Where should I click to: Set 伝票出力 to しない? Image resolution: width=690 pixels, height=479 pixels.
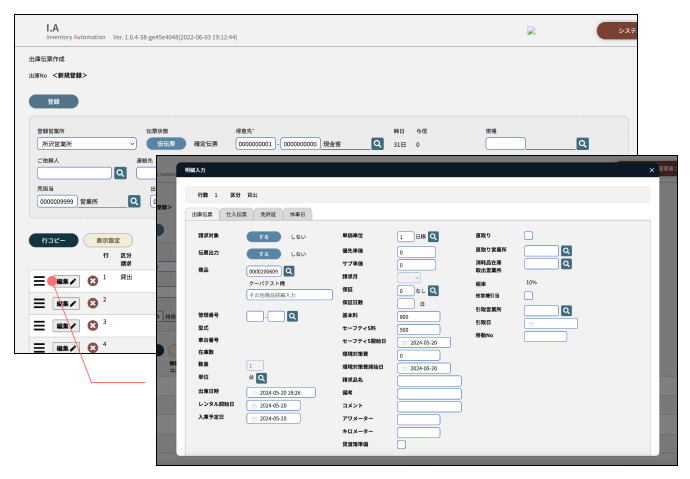pos(298,254)
